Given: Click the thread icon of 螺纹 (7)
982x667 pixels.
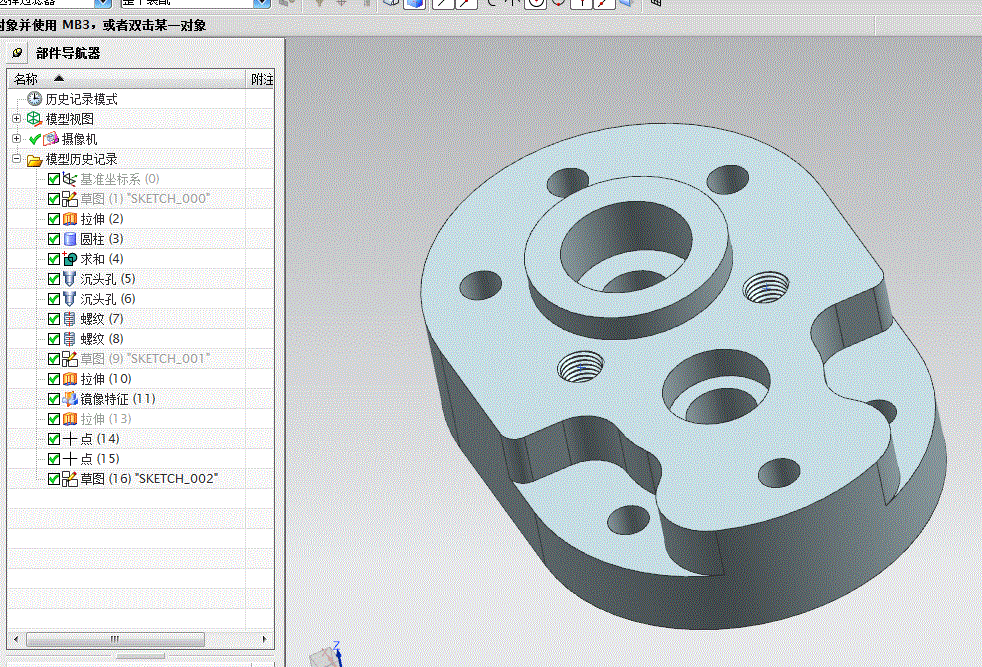Looking at the screenshot, I should [70, 319].
